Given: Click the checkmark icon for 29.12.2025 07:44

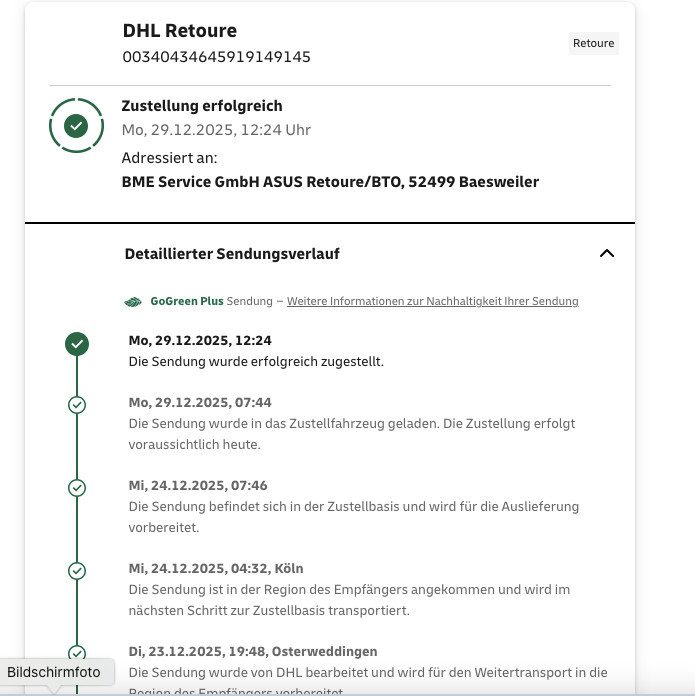Looking at the screenshot, I should click(x=77, y=405).
